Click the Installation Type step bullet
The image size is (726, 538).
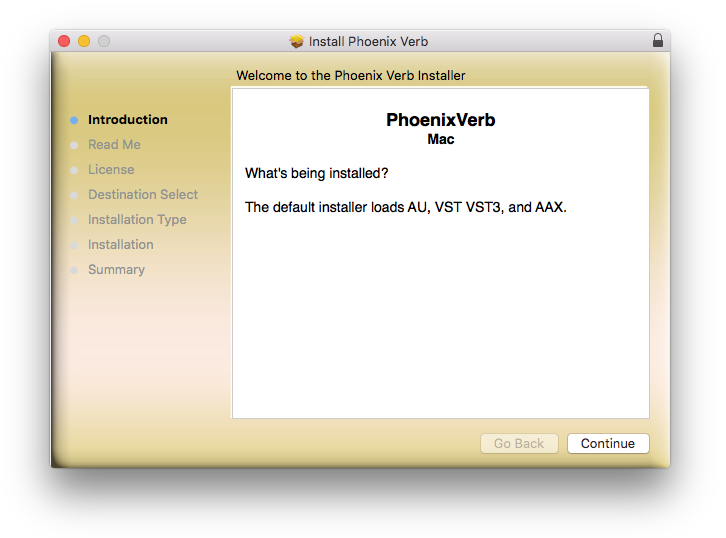click(74, 220)
